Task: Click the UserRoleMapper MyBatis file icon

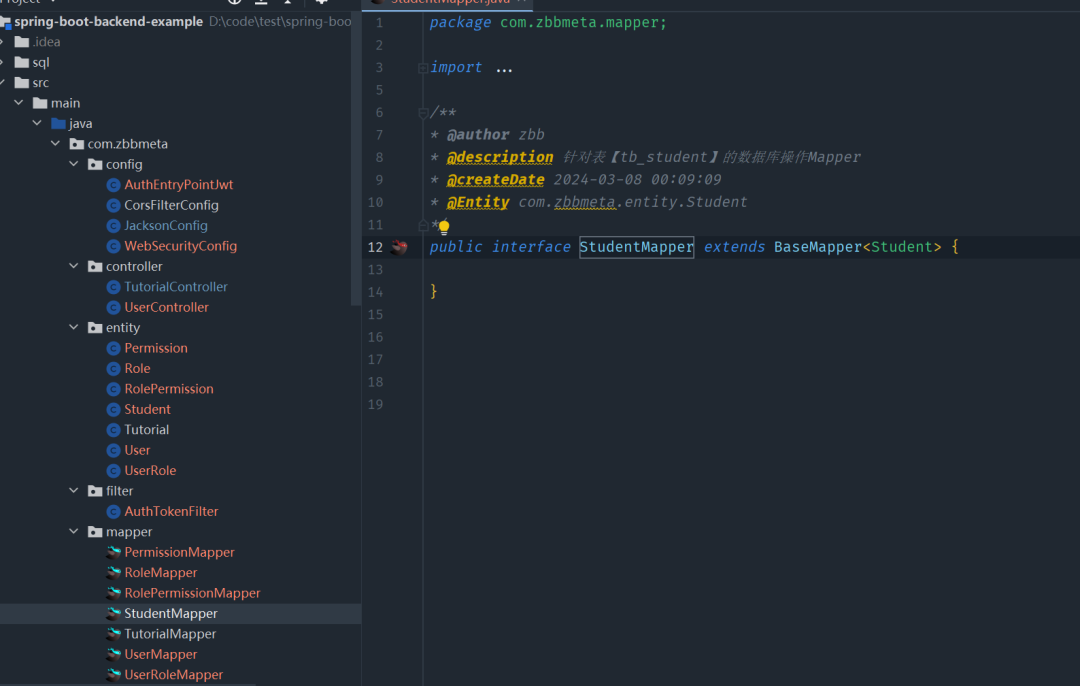Action: click(x=114, y=675)
